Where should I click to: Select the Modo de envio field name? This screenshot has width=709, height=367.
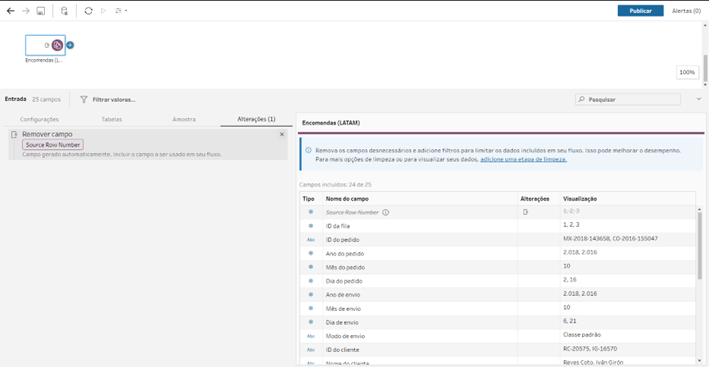345,336
